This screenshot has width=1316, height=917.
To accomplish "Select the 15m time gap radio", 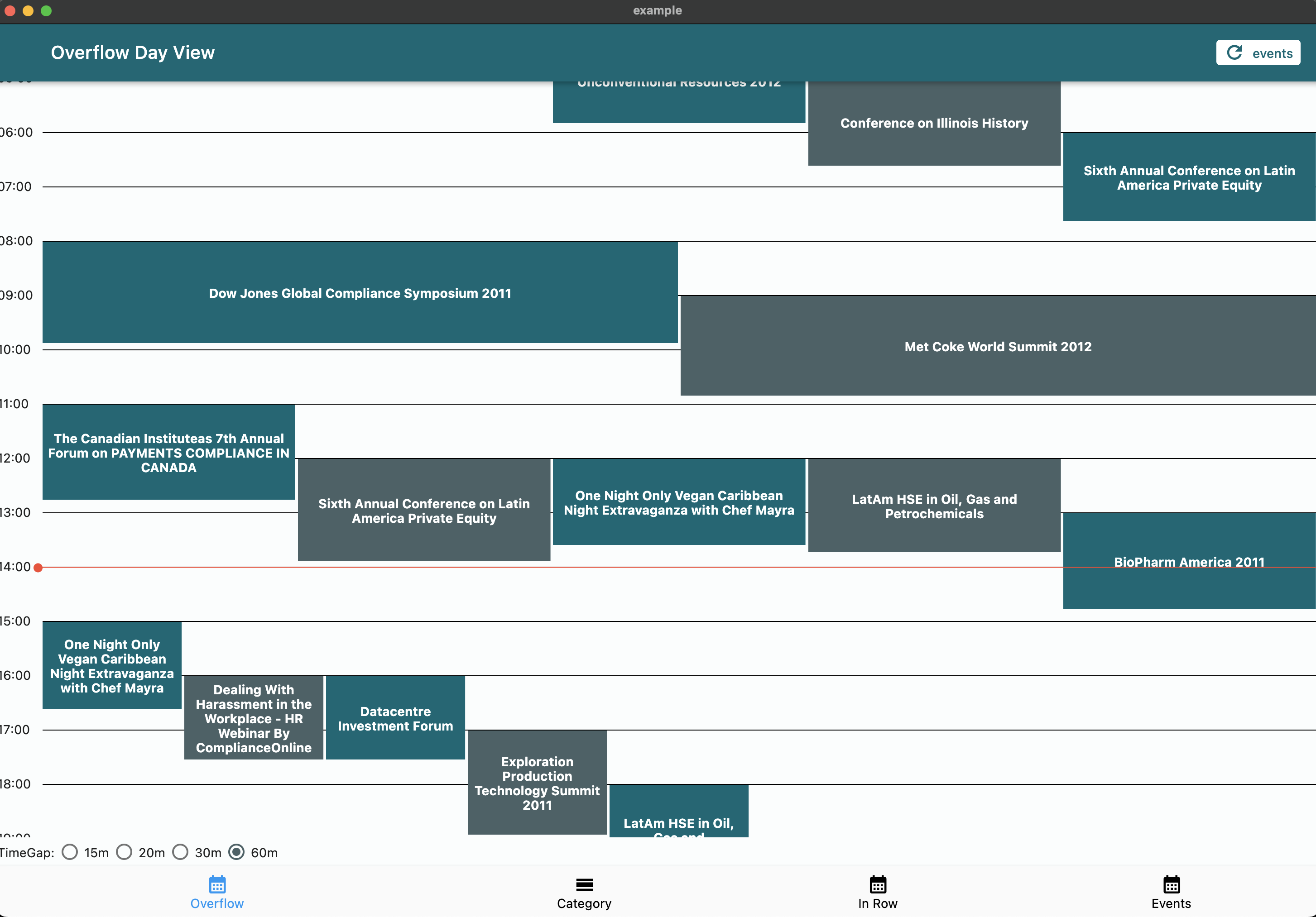I will [70, 852].
